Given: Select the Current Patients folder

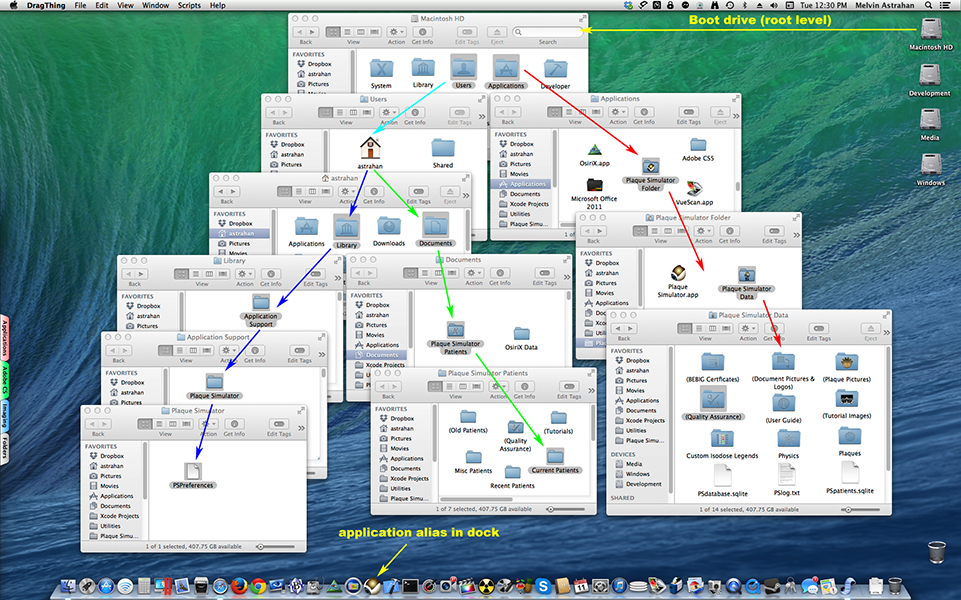Looking at the screenshot, I should [555, 457].
